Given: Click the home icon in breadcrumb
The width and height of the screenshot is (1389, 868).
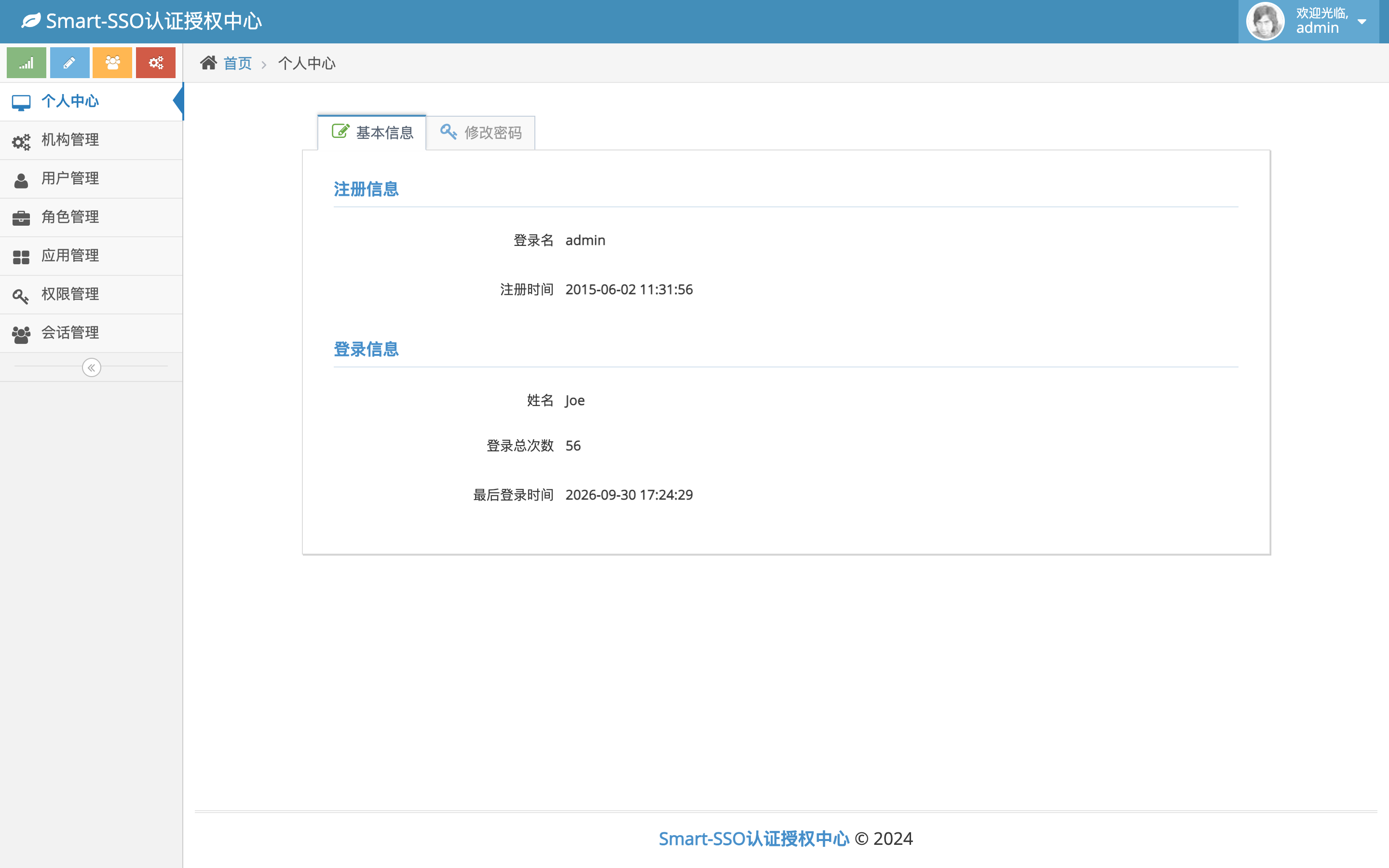Looking at the screenshot, I should point(208,63).
